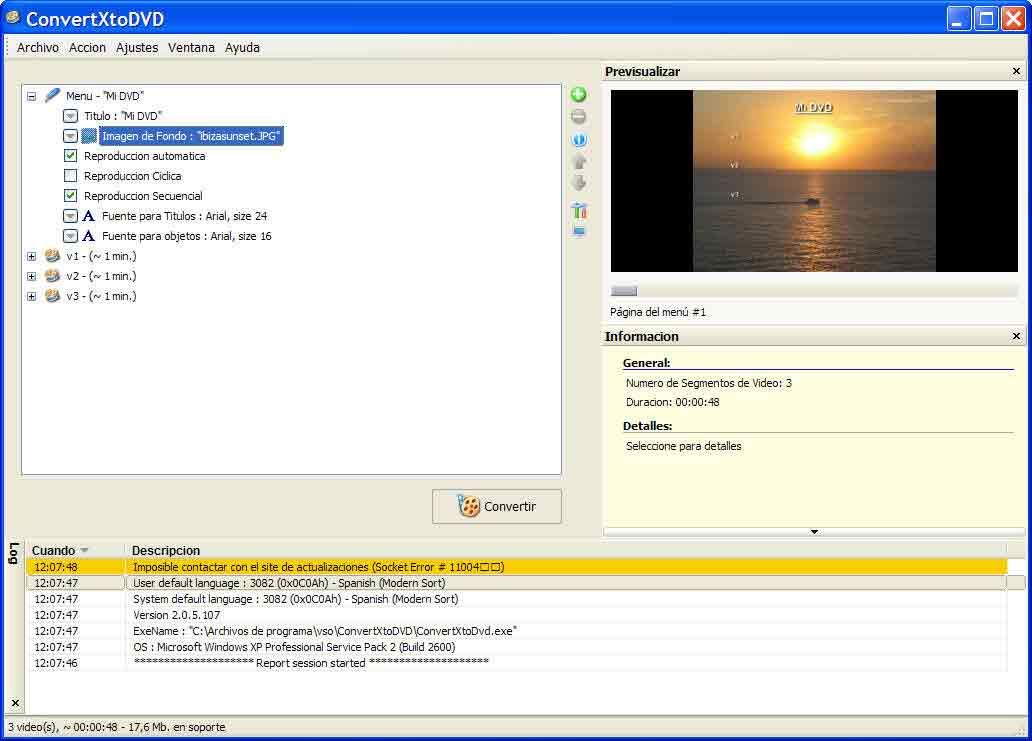
Task: Click the small blue icon below the trash bin
Action: (579, 231)
